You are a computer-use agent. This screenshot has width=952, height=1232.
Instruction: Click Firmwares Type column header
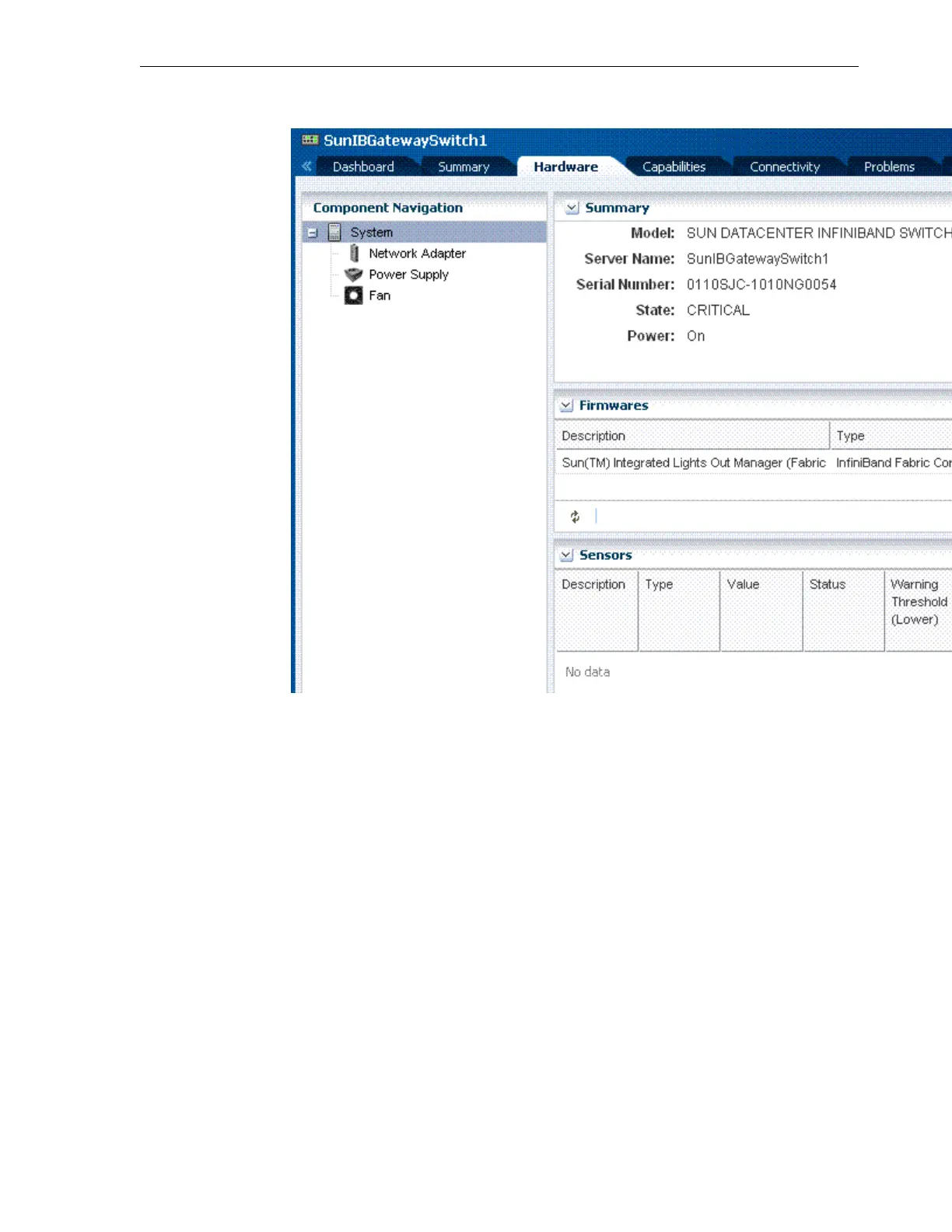pos(891,436)
